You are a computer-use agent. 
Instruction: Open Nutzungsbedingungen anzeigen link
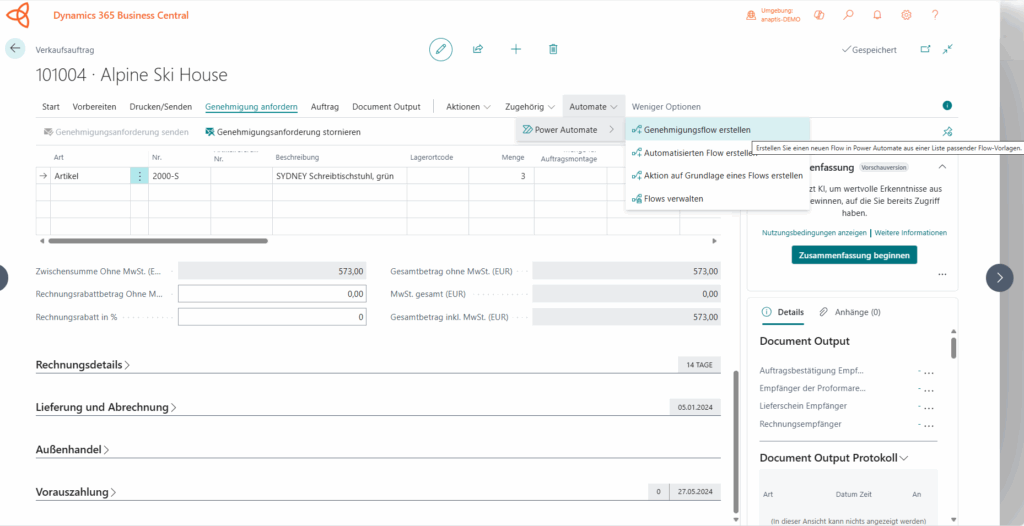pyautogui.click(x=814, y=233)
